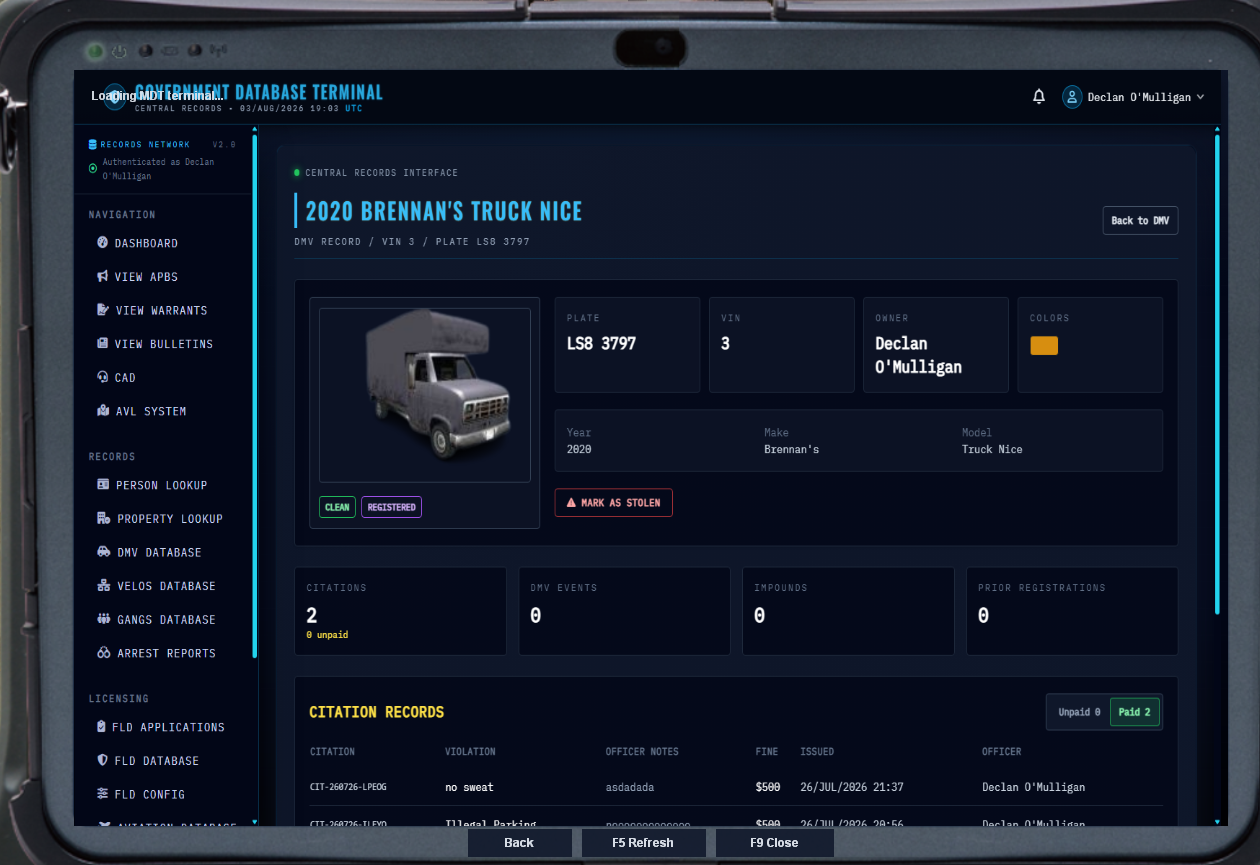Filter citations by Paid 2
The width and height of the screenshot is (1260, 865).
point(1135,712)
